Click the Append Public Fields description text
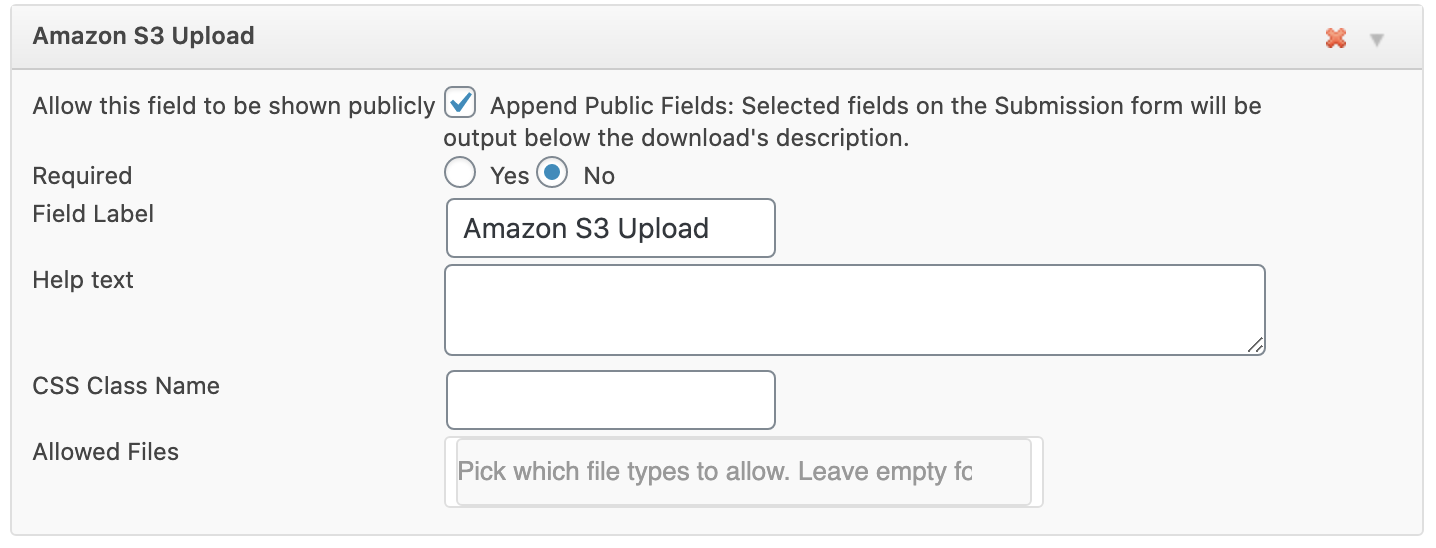 point(875,105)
